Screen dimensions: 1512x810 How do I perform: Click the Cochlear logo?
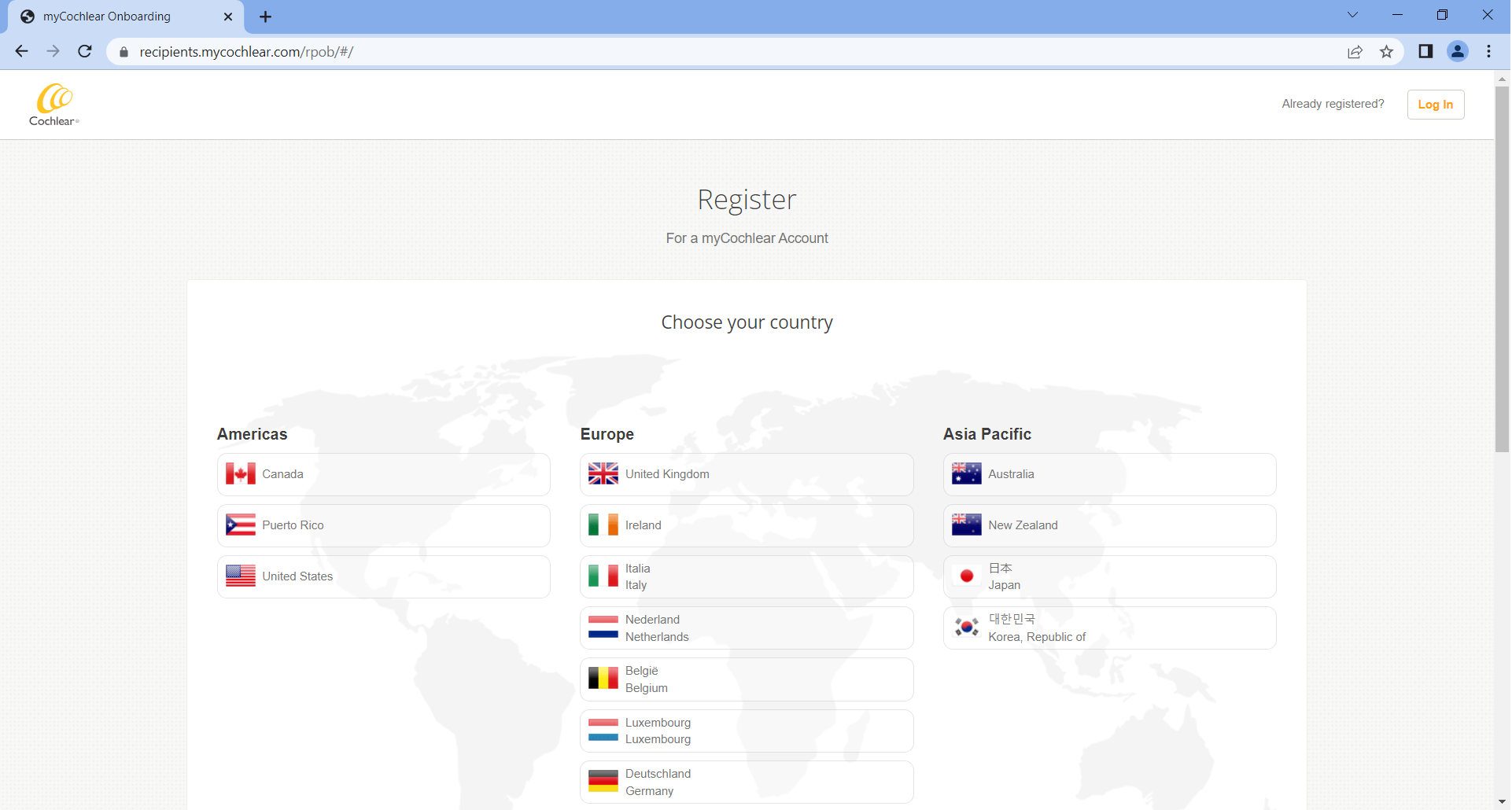click(53, 104)
